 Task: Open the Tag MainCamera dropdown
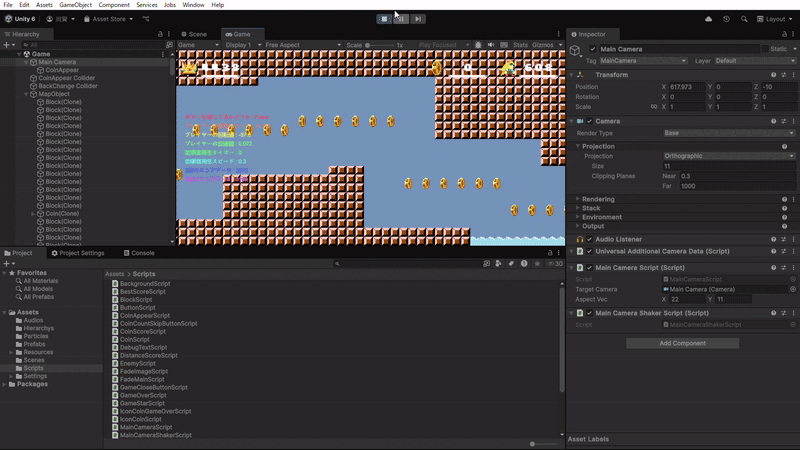pyautogui.click(x=643, y=61)
